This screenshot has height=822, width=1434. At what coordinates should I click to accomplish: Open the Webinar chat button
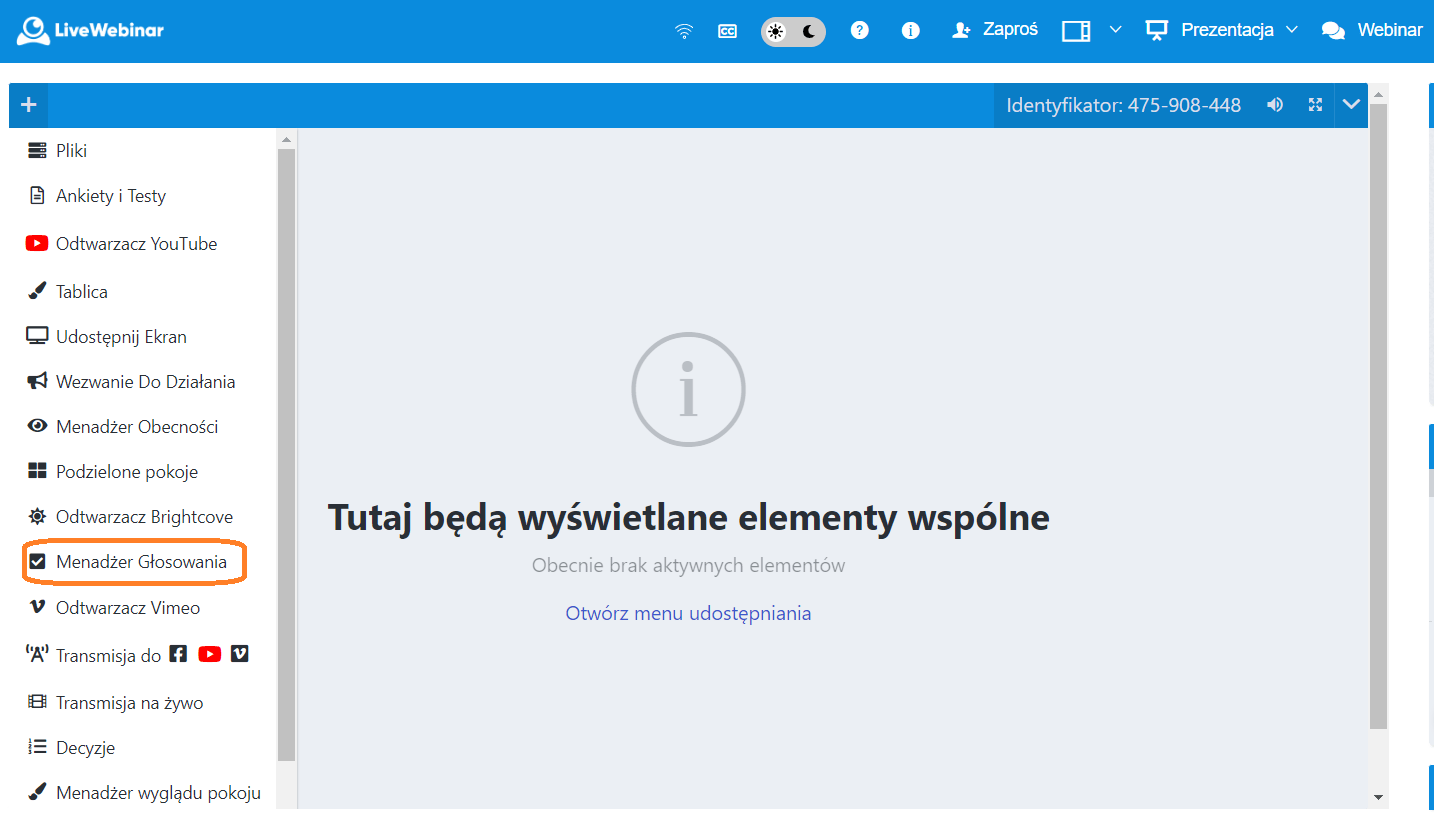click(1372, 30)
